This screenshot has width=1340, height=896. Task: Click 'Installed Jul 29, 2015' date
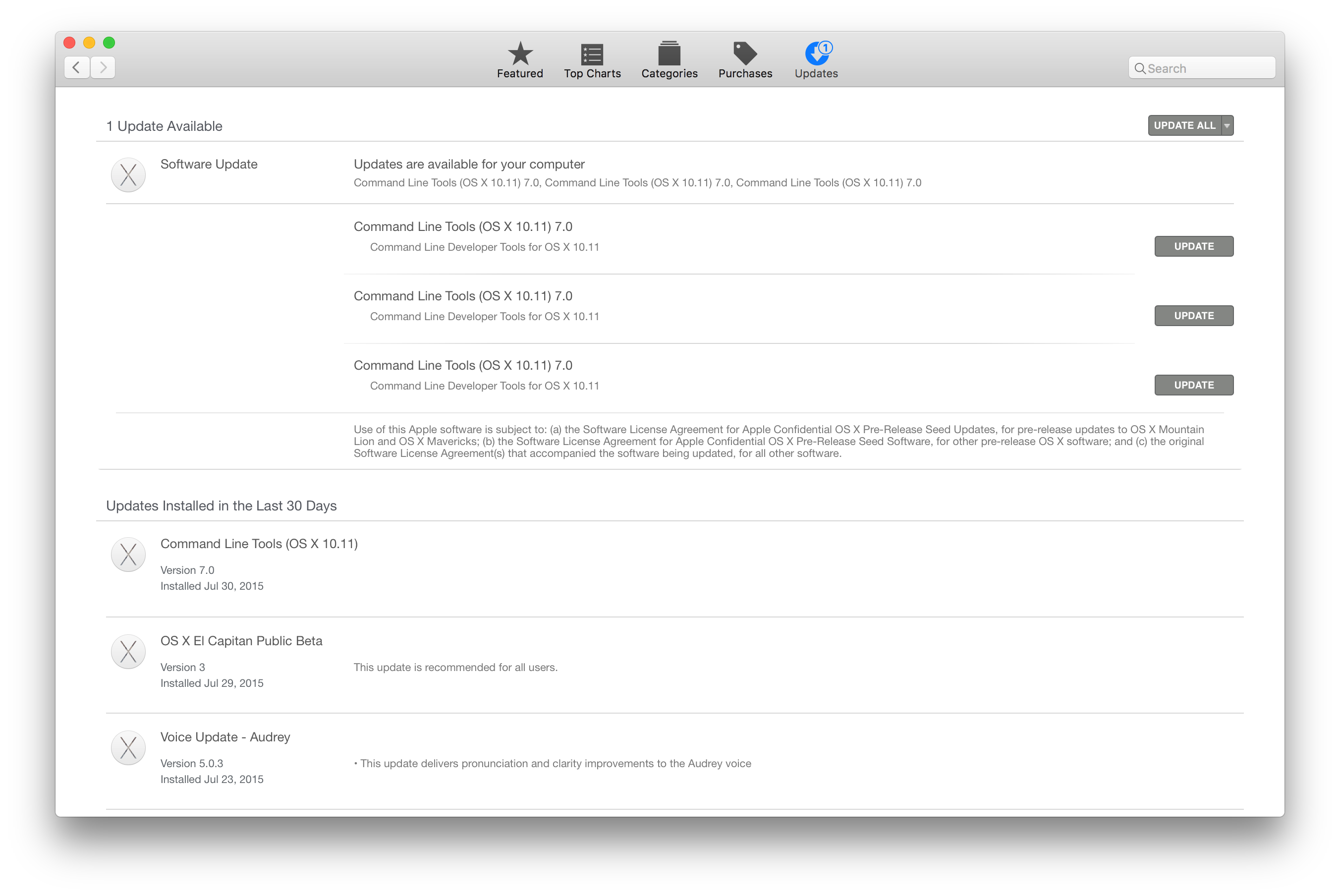pyautogui.click(x=212, y=683)
